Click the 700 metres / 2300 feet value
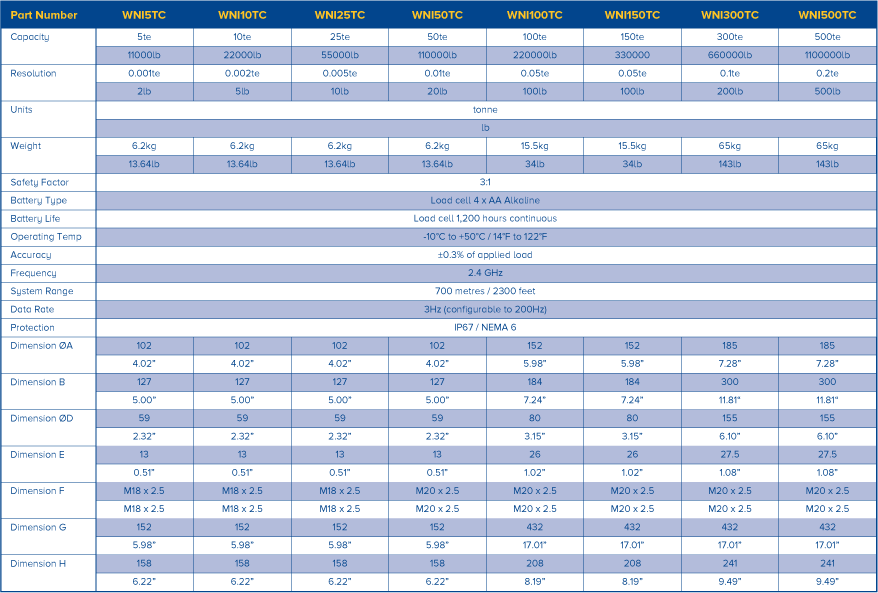878x593 pixels. point(485,291)
